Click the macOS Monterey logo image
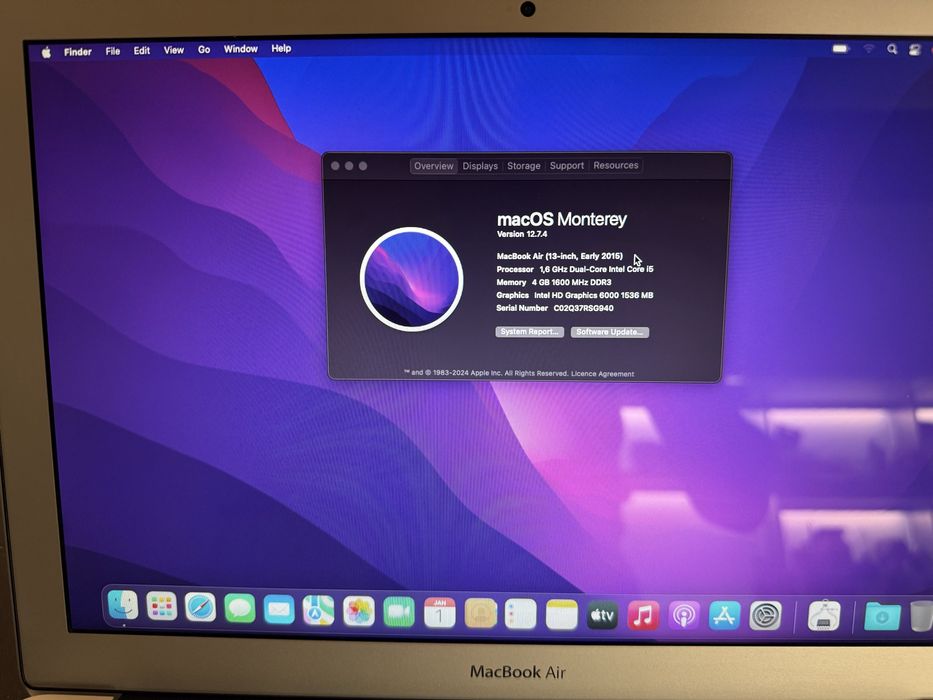This screenshot has width=933, height=700. pos(411,279)
